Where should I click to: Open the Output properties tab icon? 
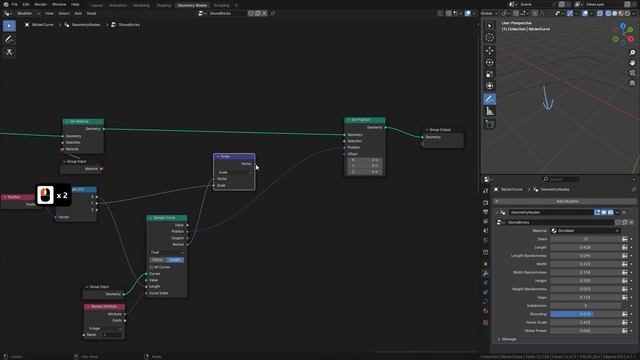tap(485, 212)
